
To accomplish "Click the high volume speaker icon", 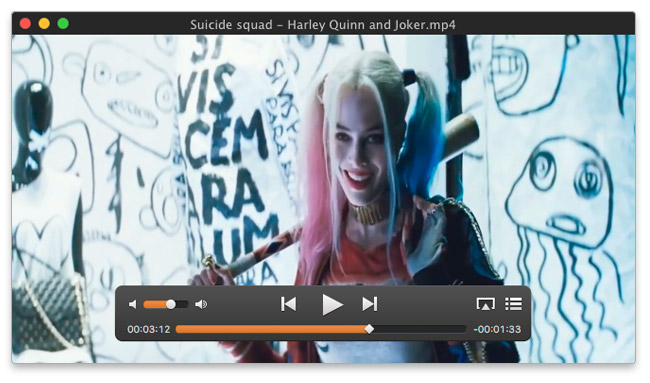I will [201, 305].
